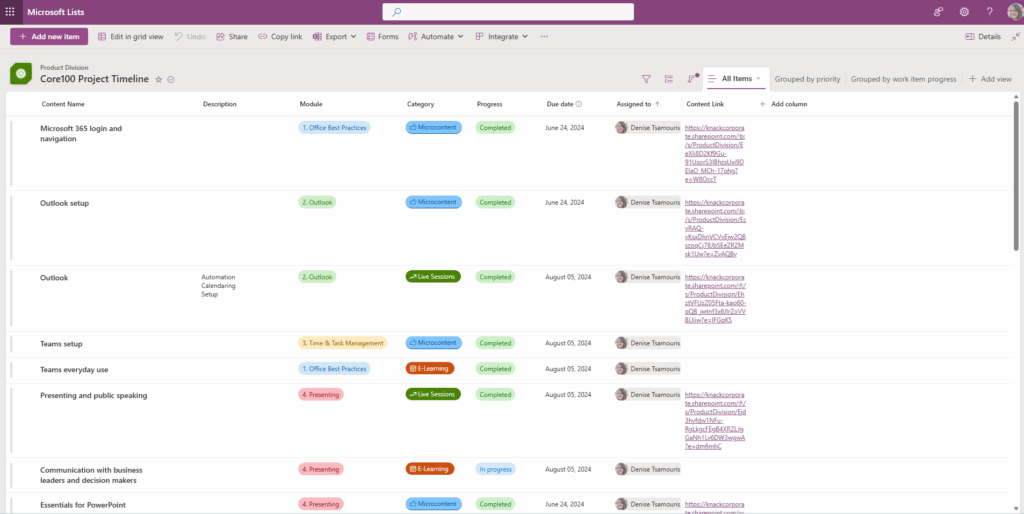1024x514 pixels.
Task: Open the group by icon
Action: [669, 79]
